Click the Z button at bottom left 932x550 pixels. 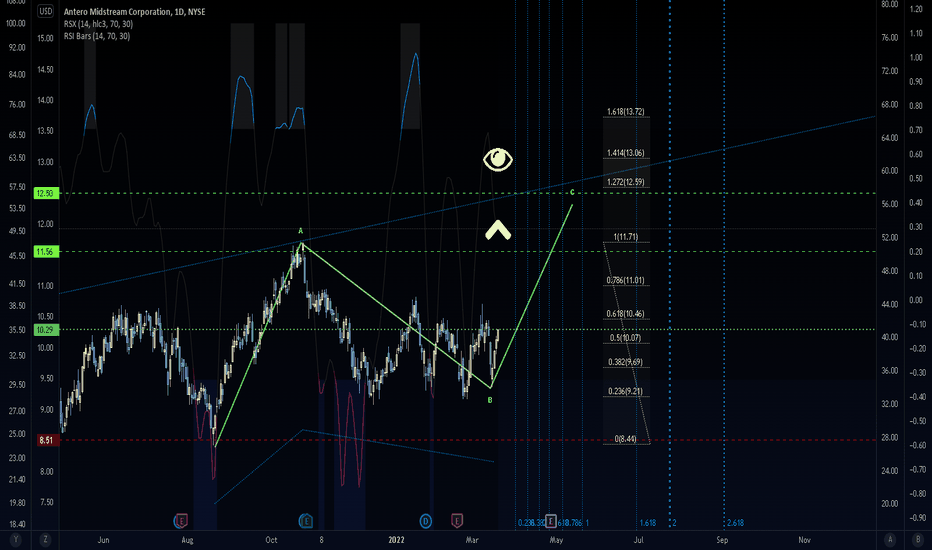[45, 540]
